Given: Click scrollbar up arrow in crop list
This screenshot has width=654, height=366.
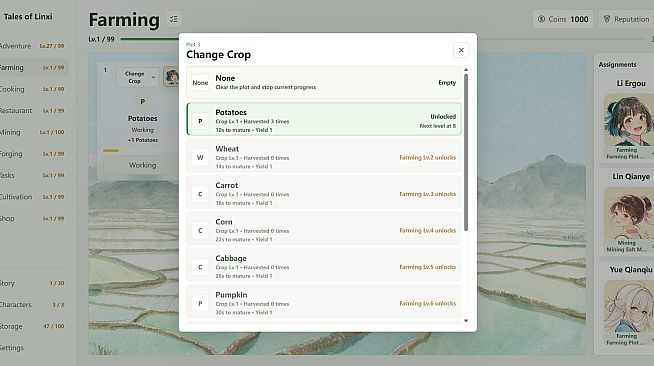Looking at the screenshot, I should [x=466, y=70].
